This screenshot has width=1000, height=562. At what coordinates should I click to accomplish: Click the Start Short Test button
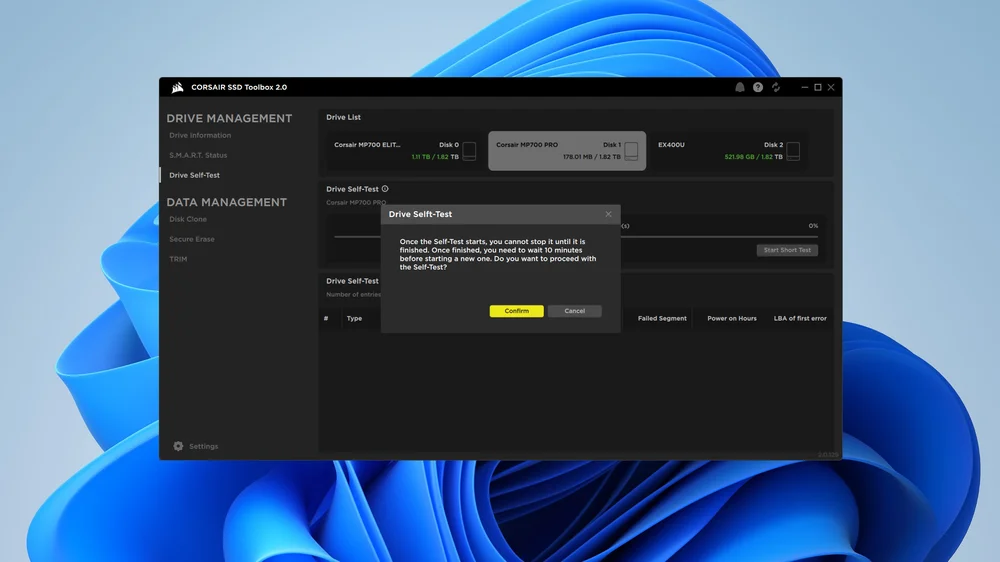coord(787,250)
